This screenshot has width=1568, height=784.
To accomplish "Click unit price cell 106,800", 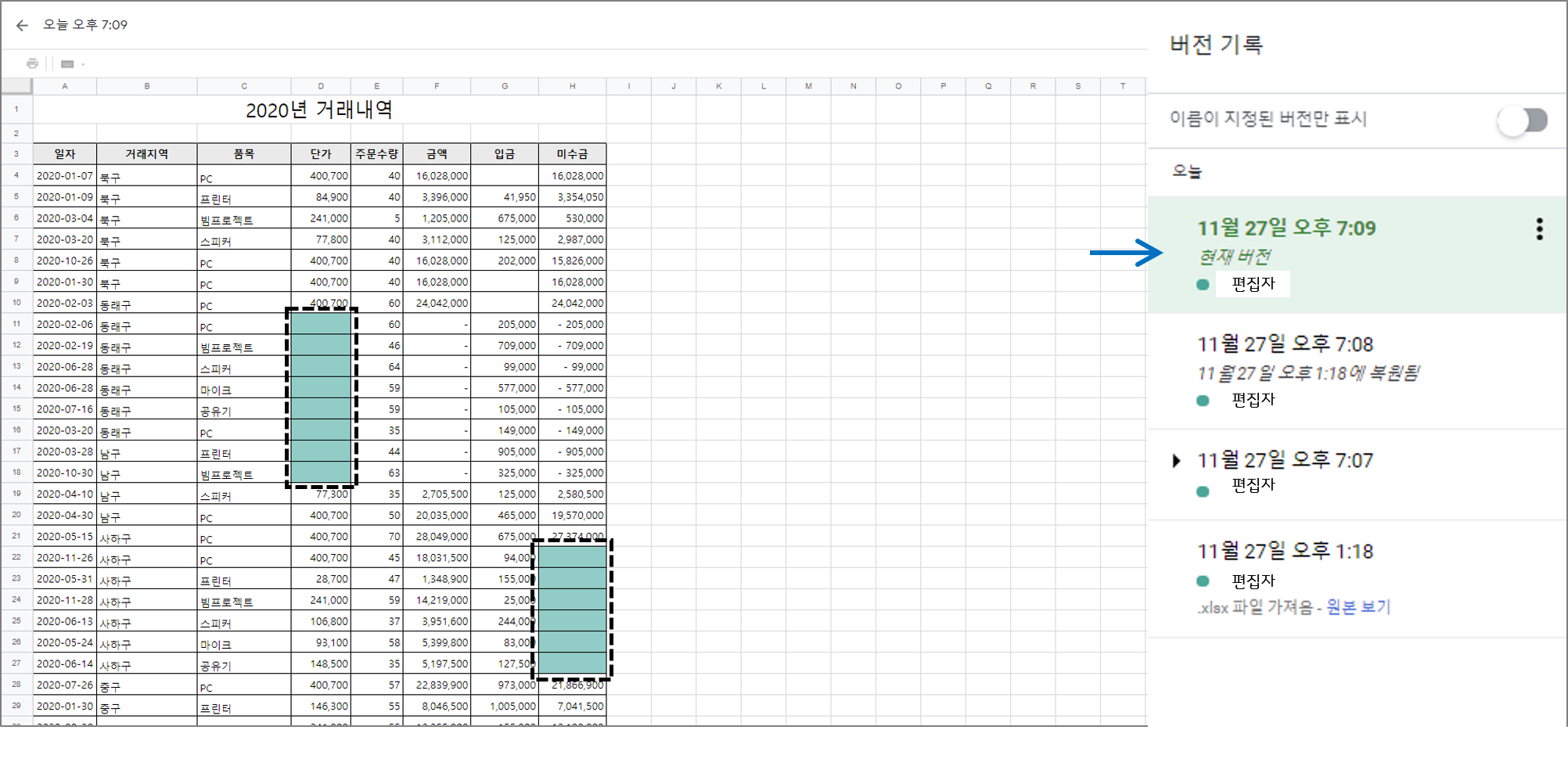I will click(x=321, y=621).
